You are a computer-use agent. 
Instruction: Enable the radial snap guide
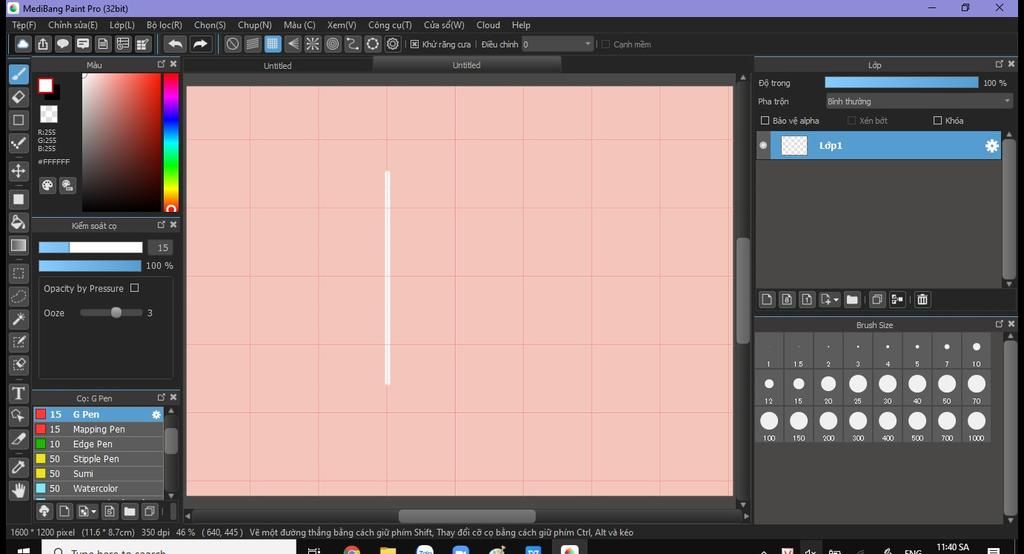coord(313,44)
